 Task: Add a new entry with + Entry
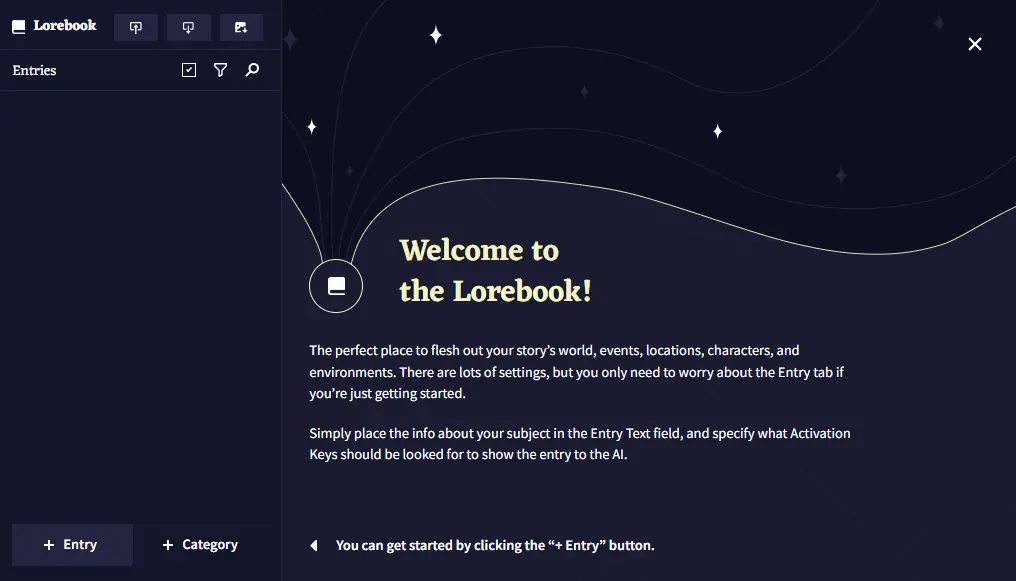click(72, 545)
